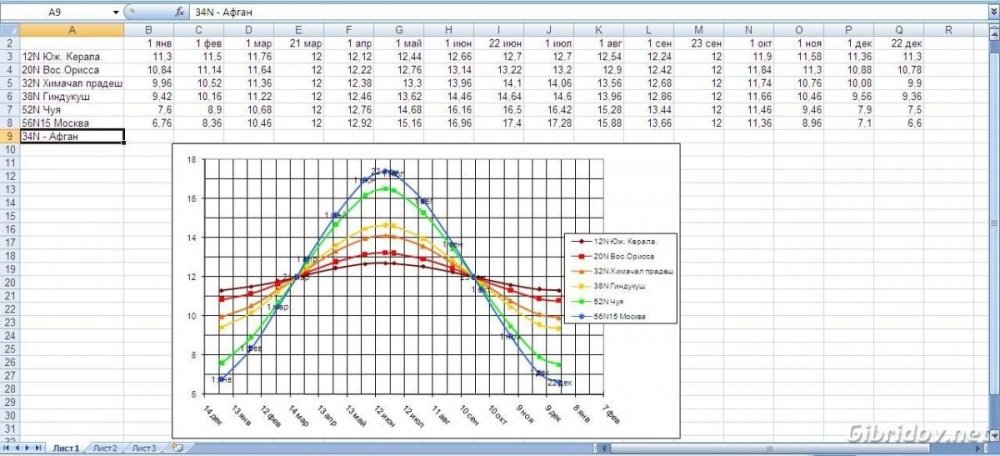The image size is (1000, 456).
Task: Select the Лист1 sheet tab
Action: pyautogui.click(x=66, y=448)
